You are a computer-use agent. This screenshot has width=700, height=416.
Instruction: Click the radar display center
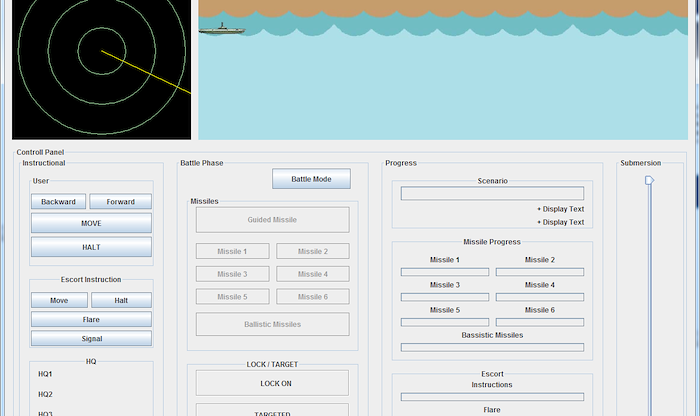102,51
